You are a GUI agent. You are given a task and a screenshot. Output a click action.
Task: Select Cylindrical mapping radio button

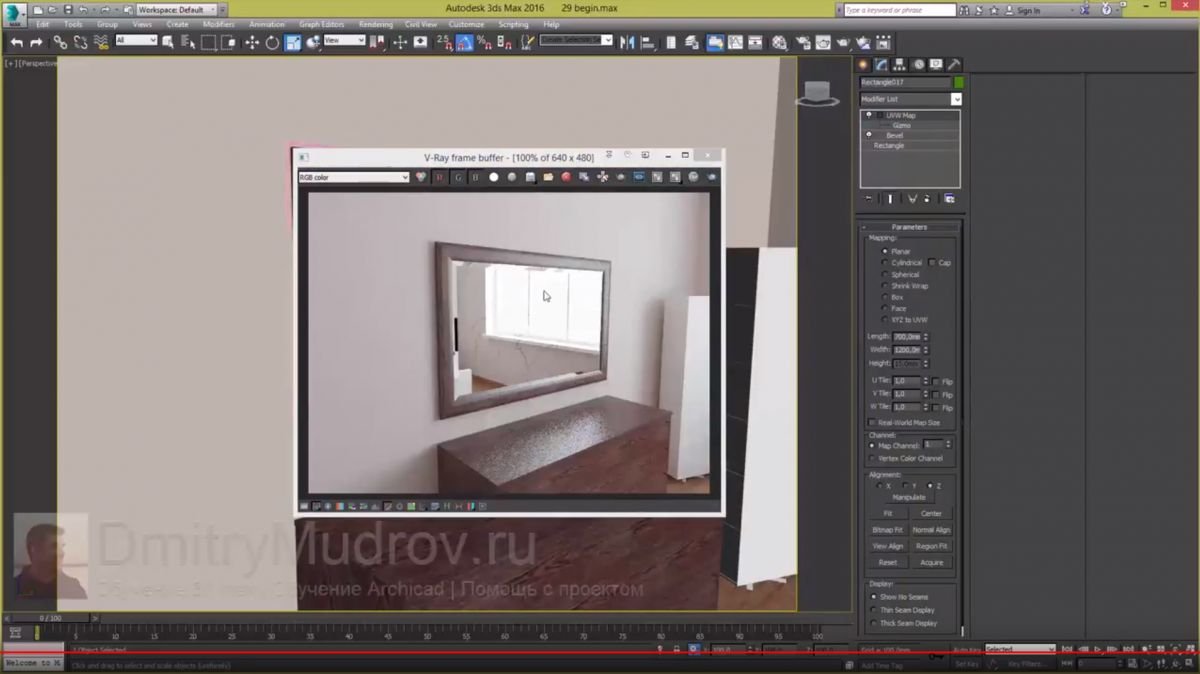point(885,263)
